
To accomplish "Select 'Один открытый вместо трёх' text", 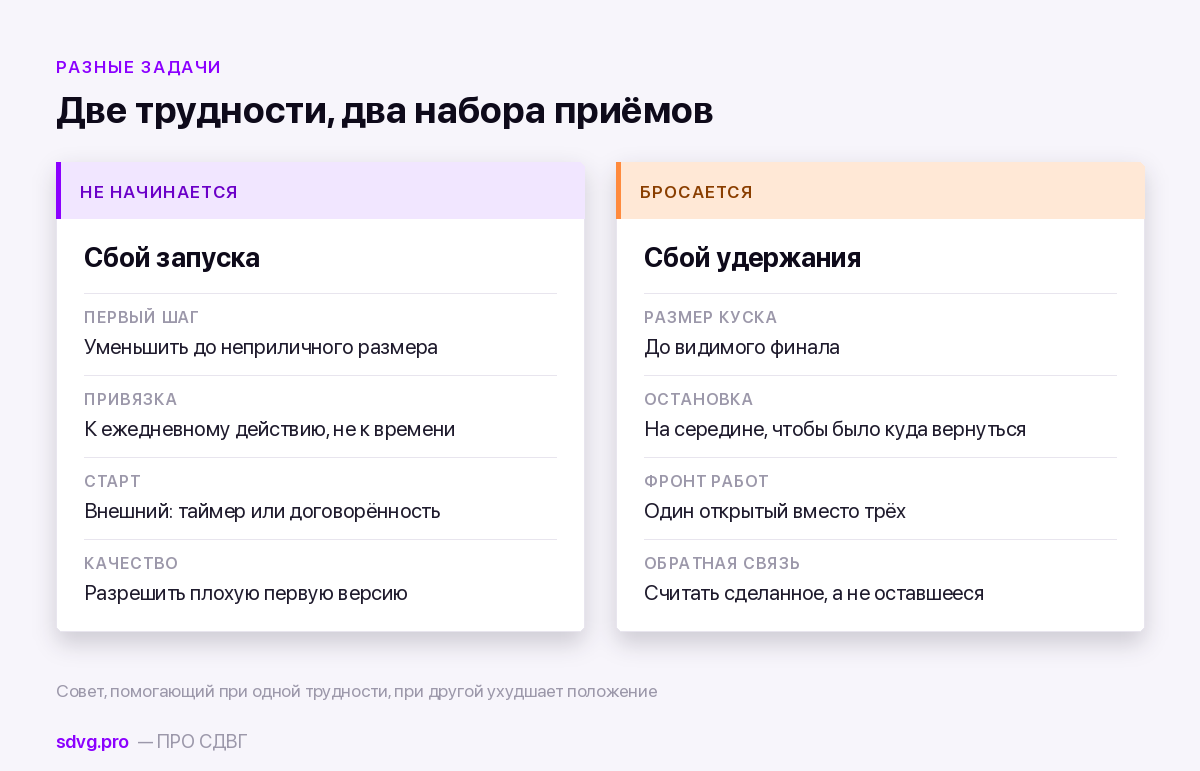I will pyautogui.click(x=775, y=512).
